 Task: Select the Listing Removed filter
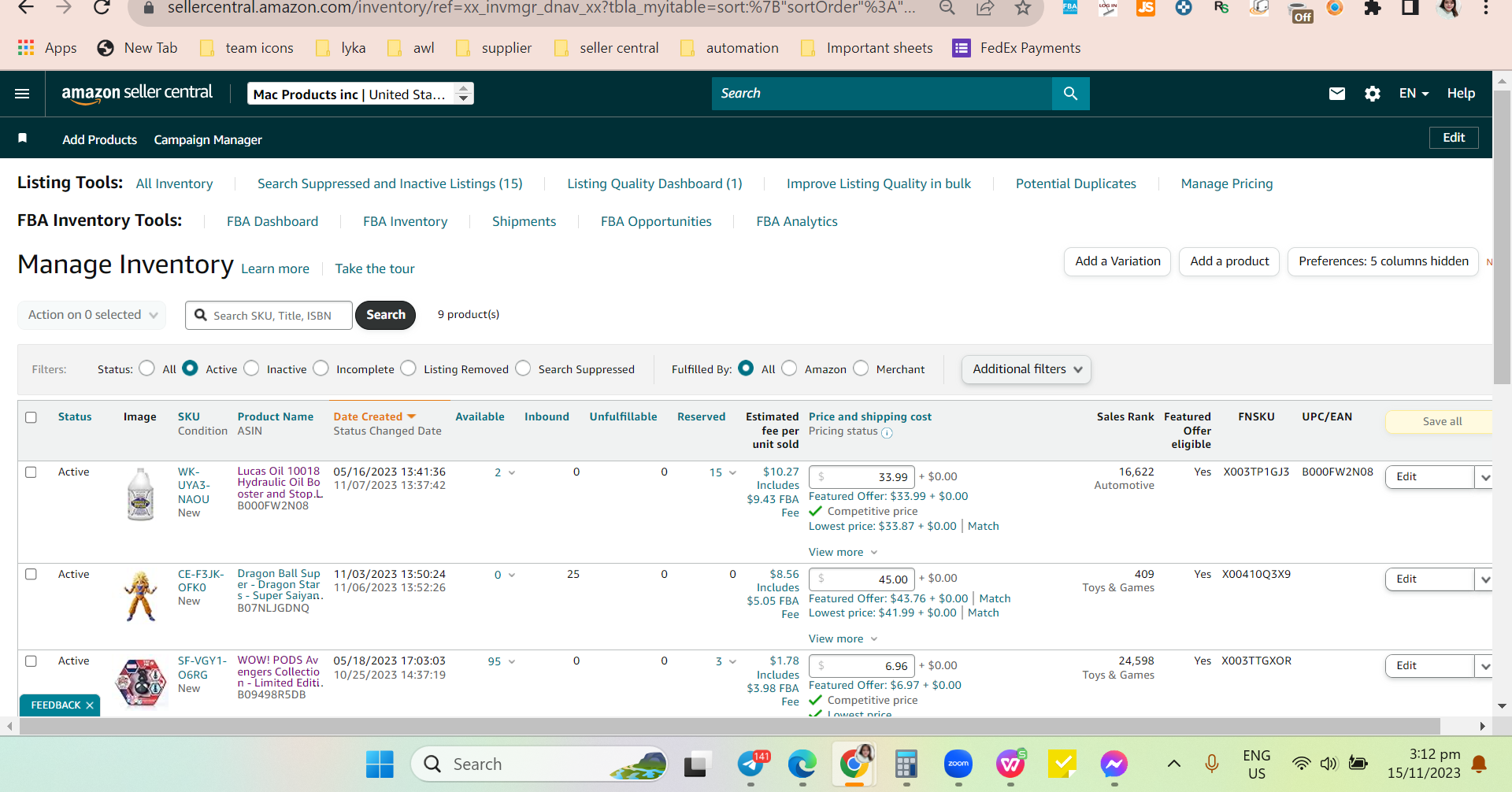click(408, 368)
